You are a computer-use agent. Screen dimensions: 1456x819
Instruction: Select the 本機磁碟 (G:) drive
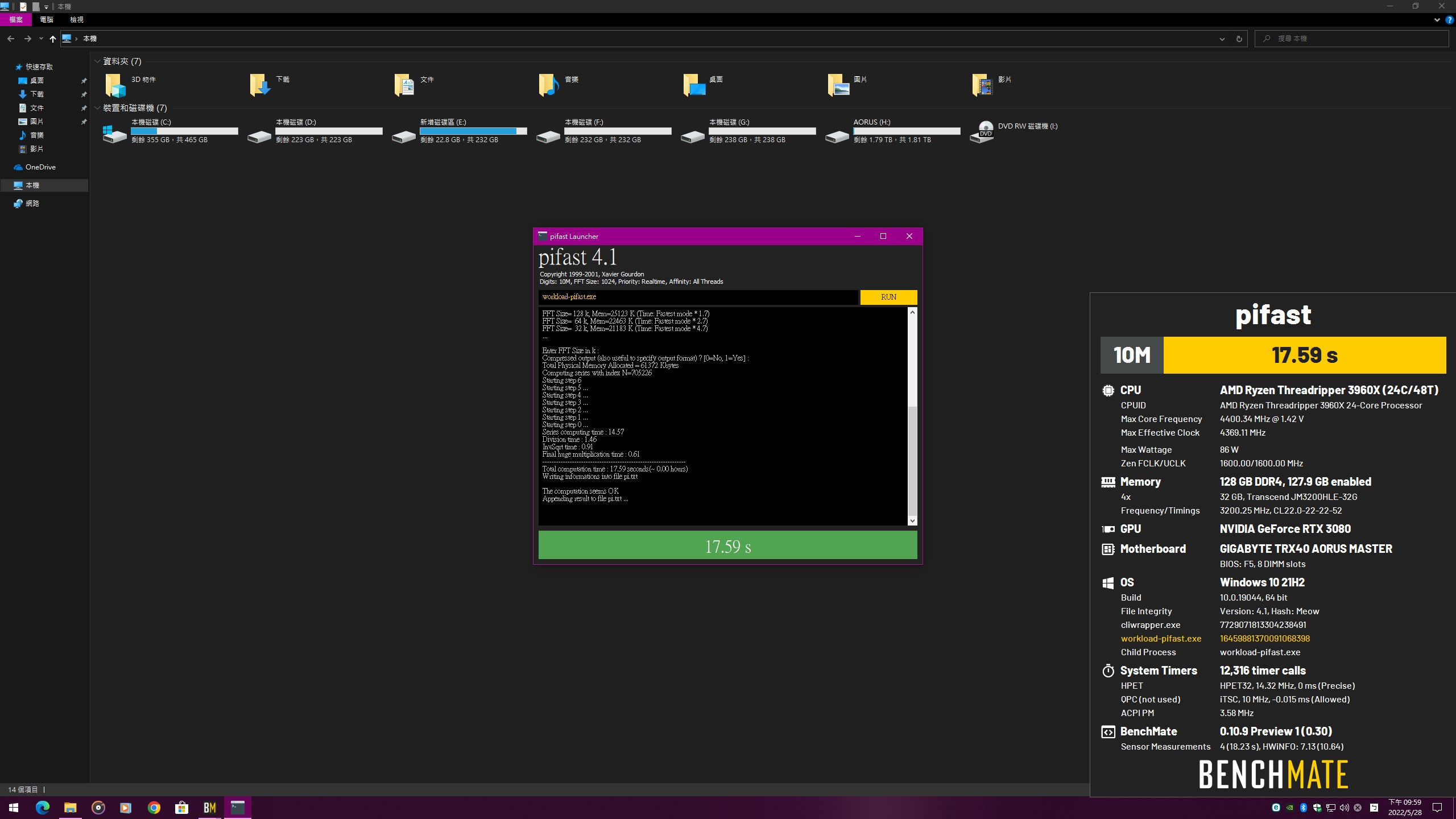[x=748, y=131]
